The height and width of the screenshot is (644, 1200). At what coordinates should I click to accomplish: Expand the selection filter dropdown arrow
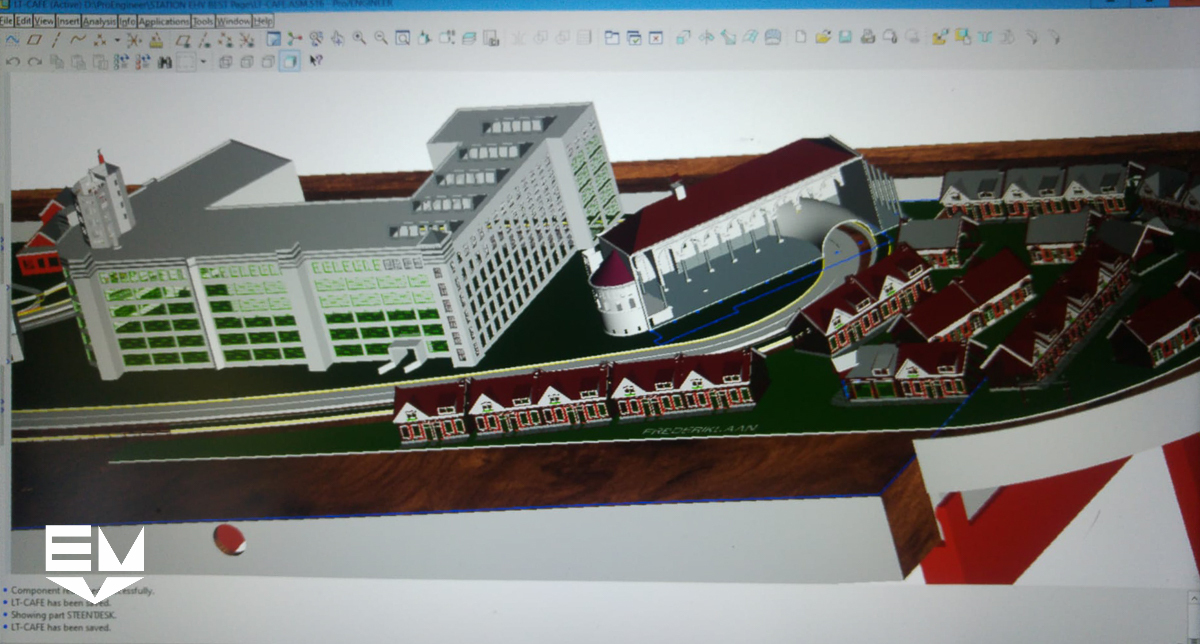pyautogui.click(x=203, y=62)
